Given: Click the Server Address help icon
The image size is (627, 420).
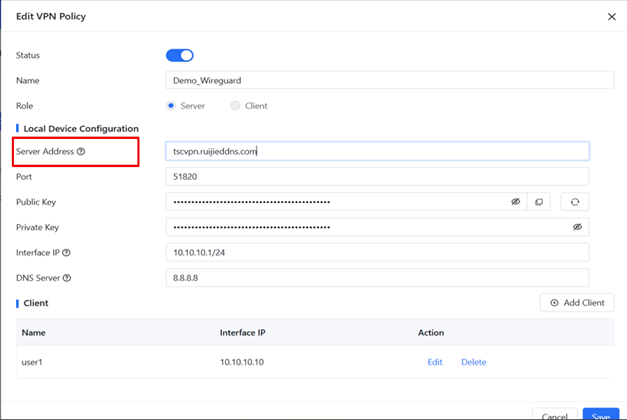Looking at the screenshot, I should [81, 152].
